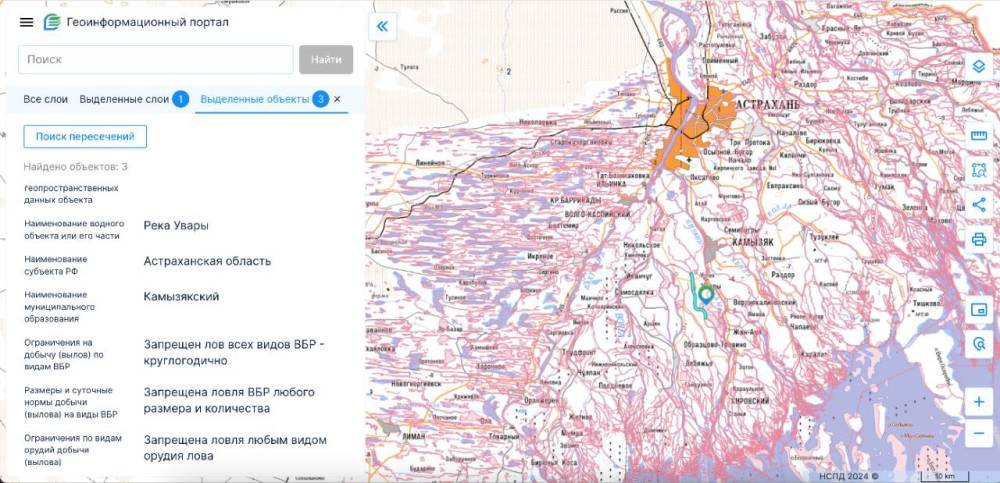Collapse the side panel with double chevron
The width and height of the screenshot is (1000, 483).
(x=383, y=27)
